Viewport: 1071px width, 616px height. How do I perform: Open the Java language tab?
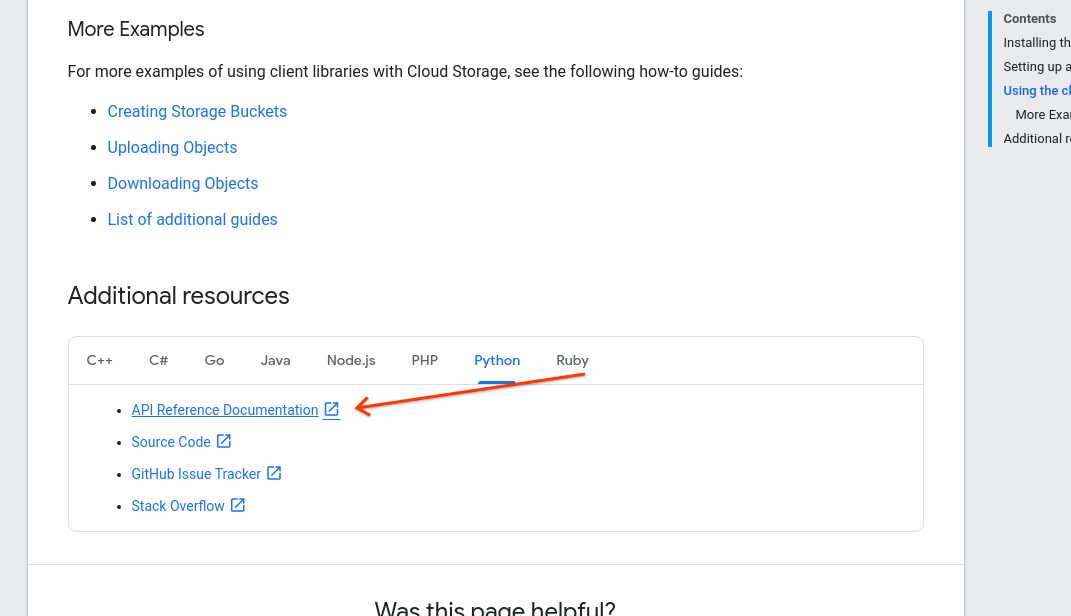275,360
